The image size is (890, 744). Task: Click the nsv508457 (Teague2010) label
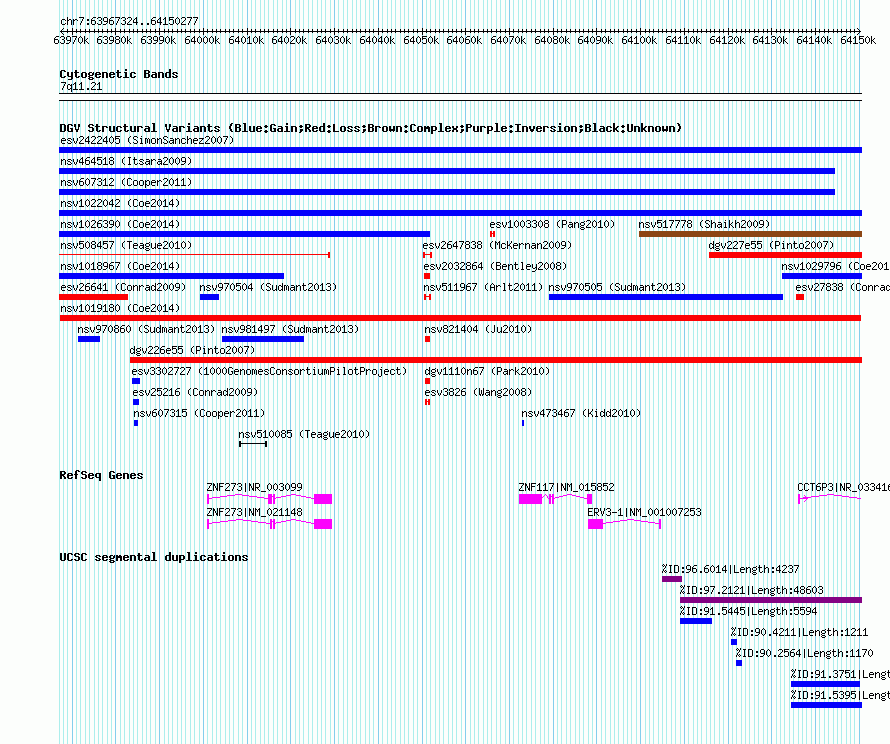(126, 245)
